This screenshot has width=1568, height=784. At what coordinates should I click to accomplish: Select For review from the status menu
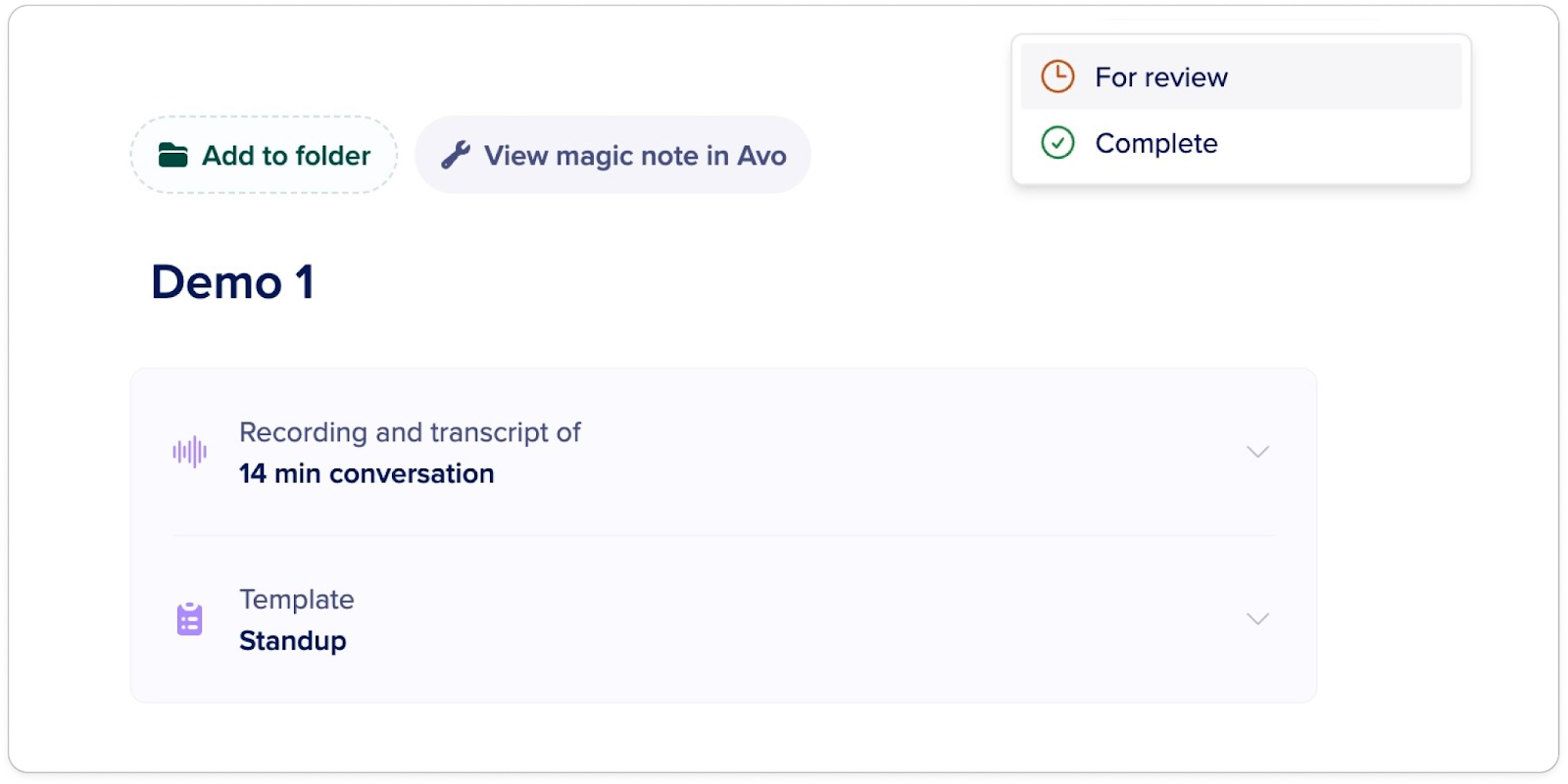tap(1161, 76)
